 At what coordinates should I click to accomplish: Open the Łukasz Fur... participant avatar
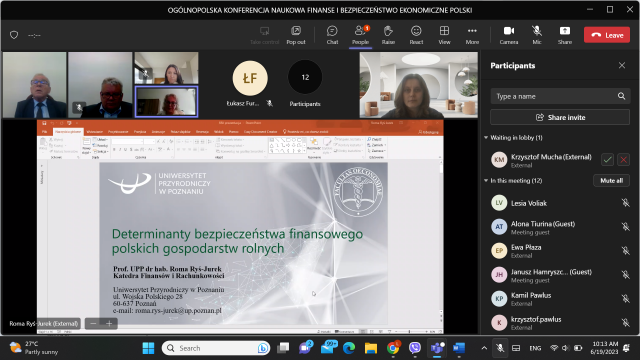point(250,78)
